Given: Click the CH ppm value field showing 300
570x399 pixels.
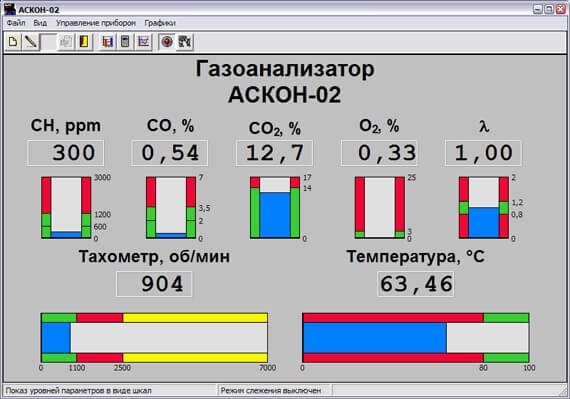Looking at the screenshot, I should pos(65,153).
